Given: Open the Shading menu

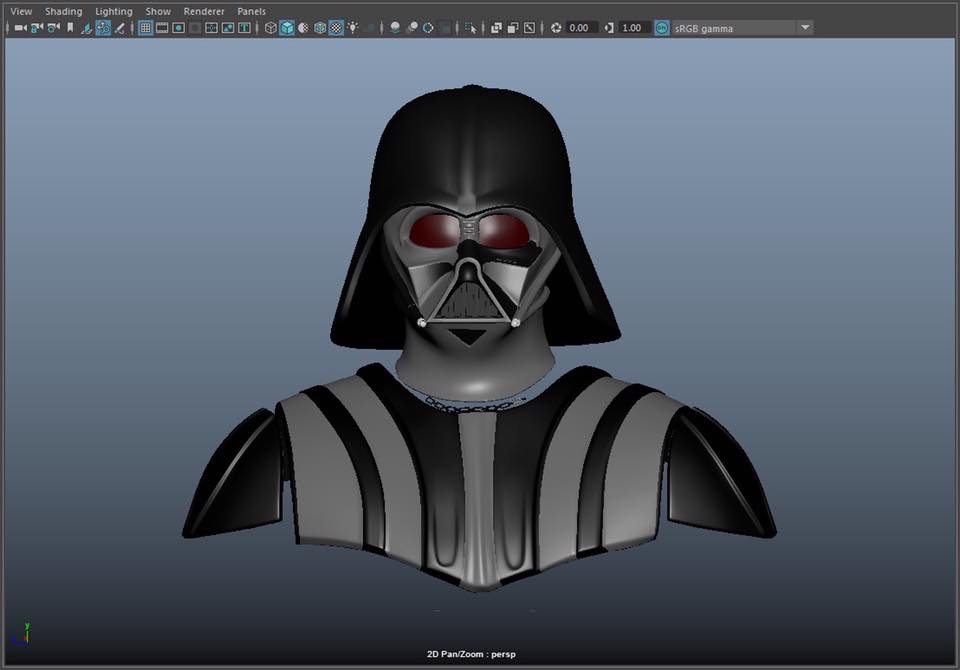Looking at the screenshot, I should [63, 12].
